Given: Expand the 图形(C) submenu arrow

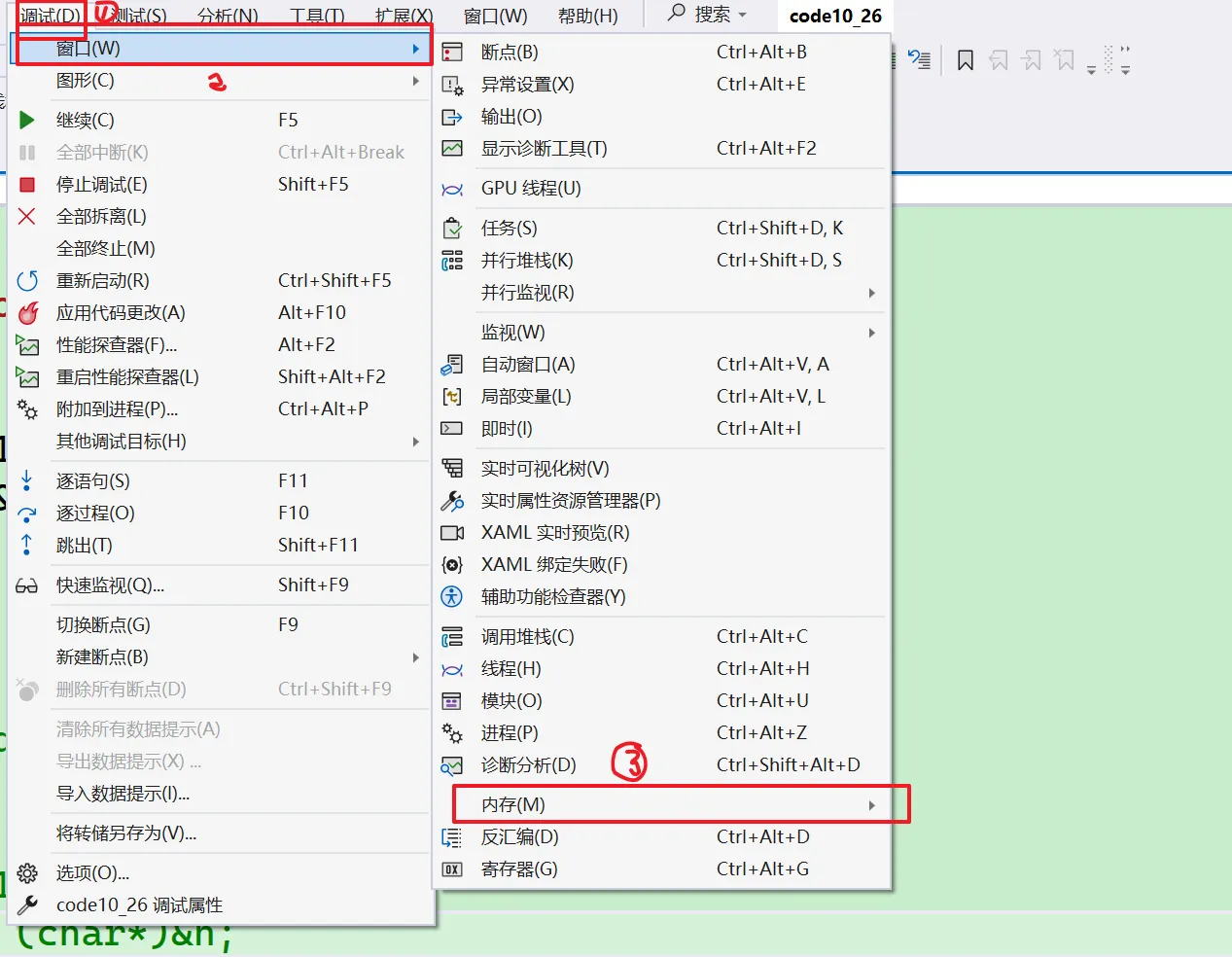Looking at the screenshot, I should 415,81.
